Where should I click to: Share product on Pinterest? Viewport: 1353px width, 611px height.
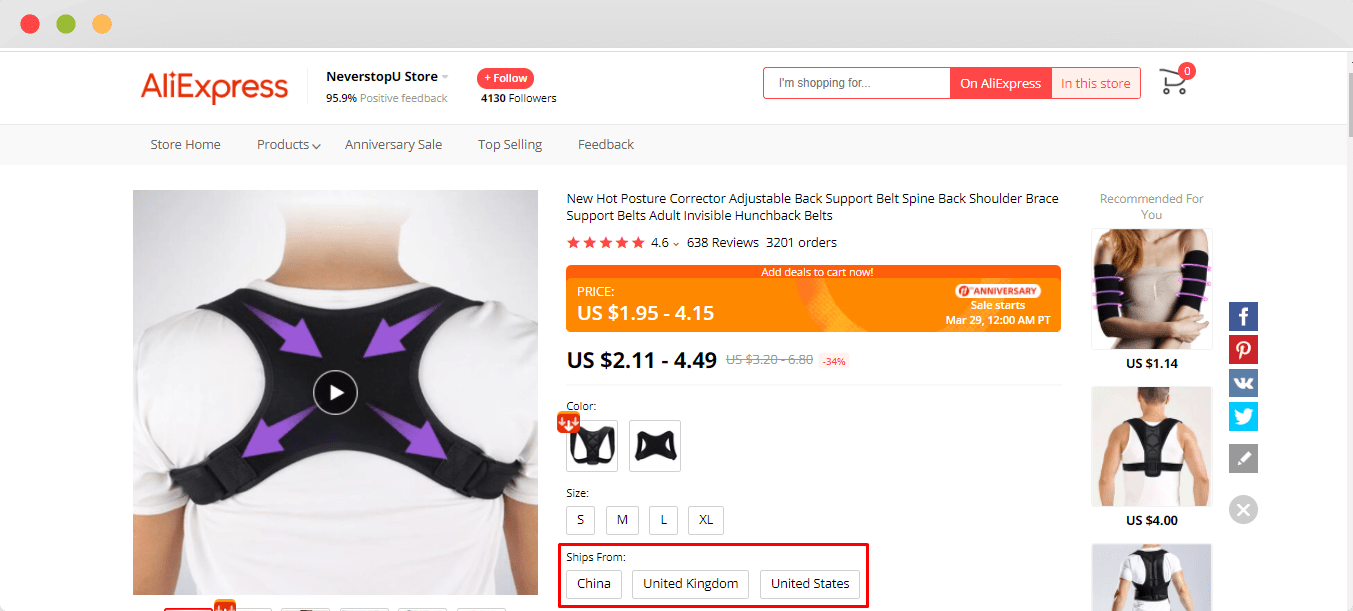pyautogui.click(x=1243, y=350)
